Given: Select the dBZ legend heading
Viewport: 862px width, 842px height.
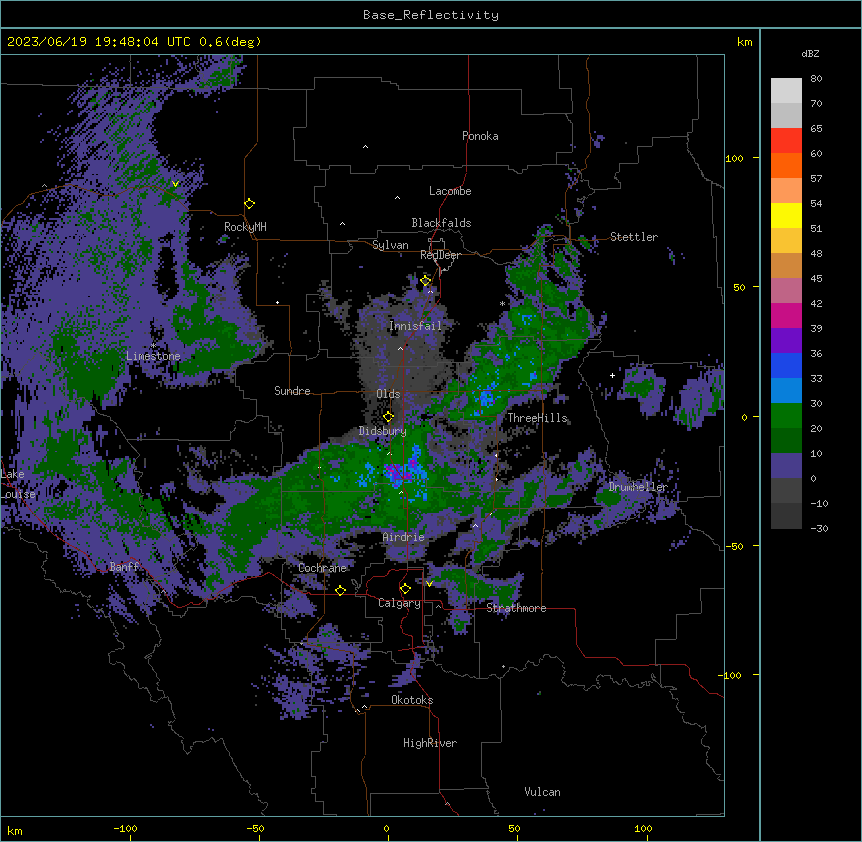Looking at the screenshot, I should click(x=810, y=53).
